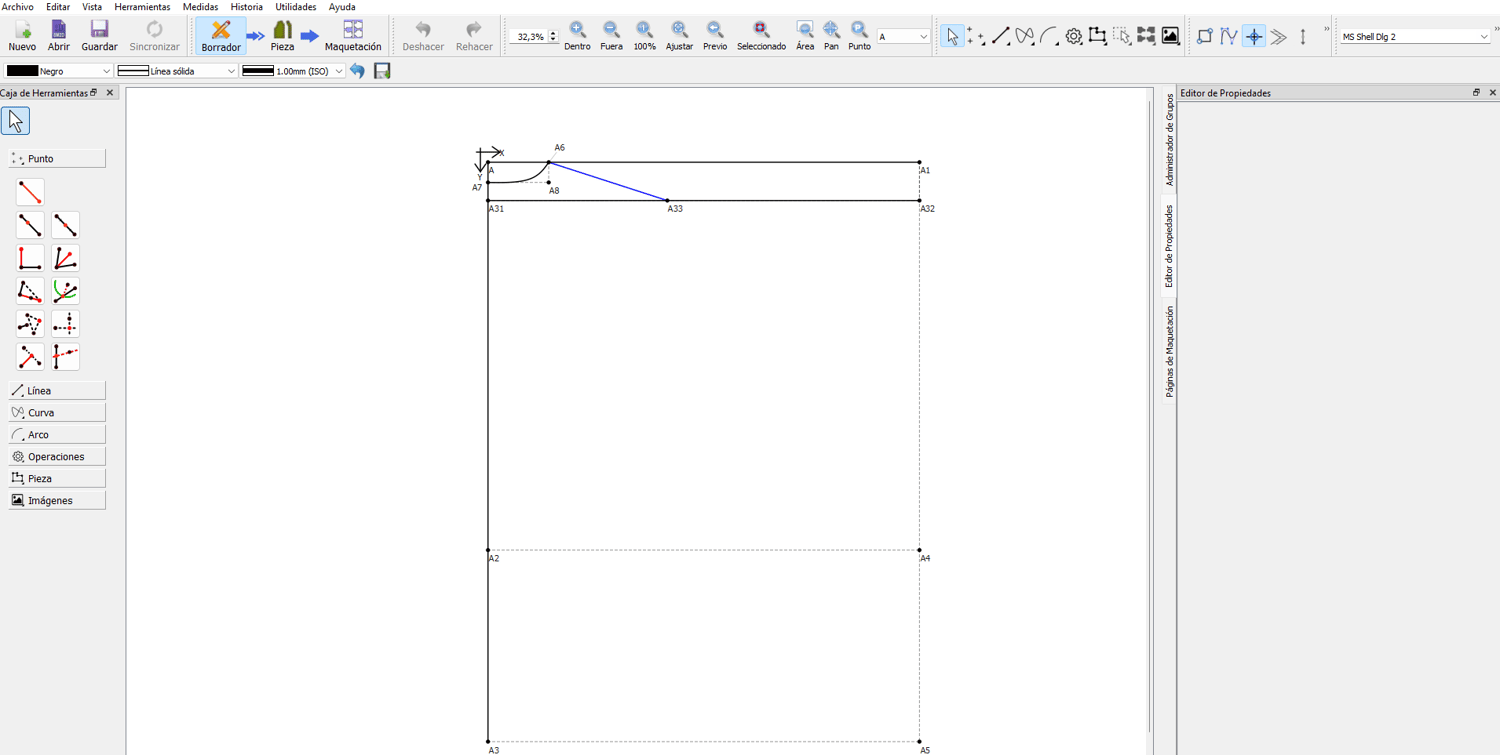Image resolution: width=1500 pixels, height=755 pixels.
Task: Expand the Operaciones tool group
Action: [x=57, y=457]
